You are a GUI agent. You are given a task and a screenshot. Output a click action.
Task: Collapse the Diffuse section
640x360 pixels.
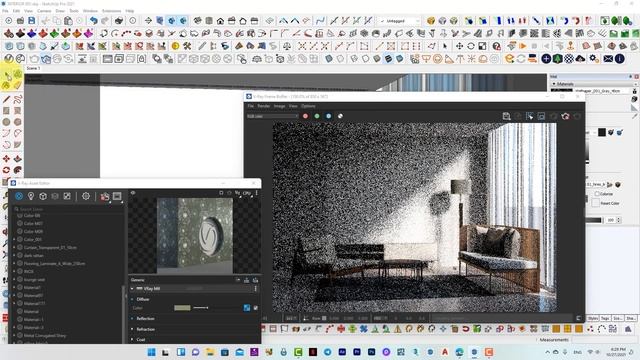coord(132,299)
